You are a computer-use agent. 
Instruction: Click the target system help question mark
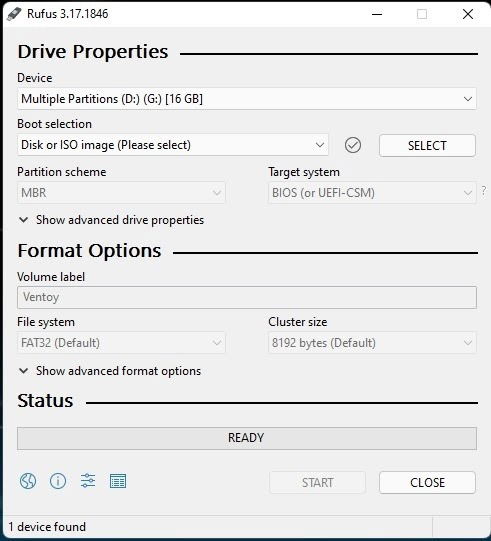[484, 190]
